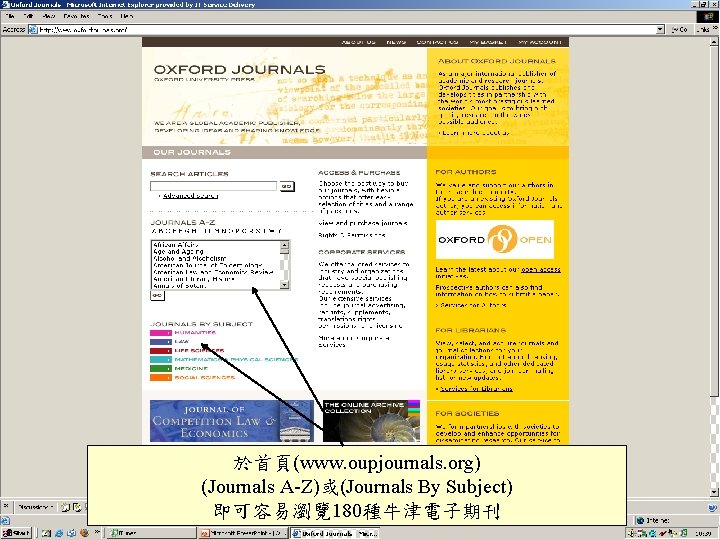This screenshot has width=720, height=540.
Task: Open Mathematics & Physical Sciences subject link
Action: [236, 360]
